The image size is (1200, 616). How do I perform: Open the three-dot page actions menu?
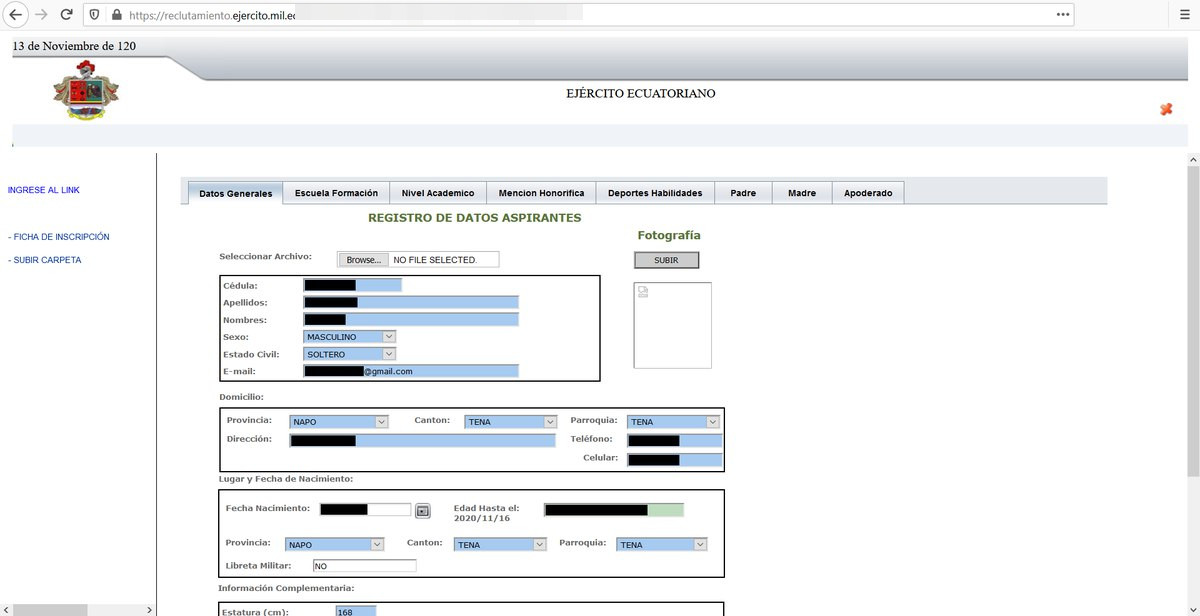click(x=1063, y=15)
